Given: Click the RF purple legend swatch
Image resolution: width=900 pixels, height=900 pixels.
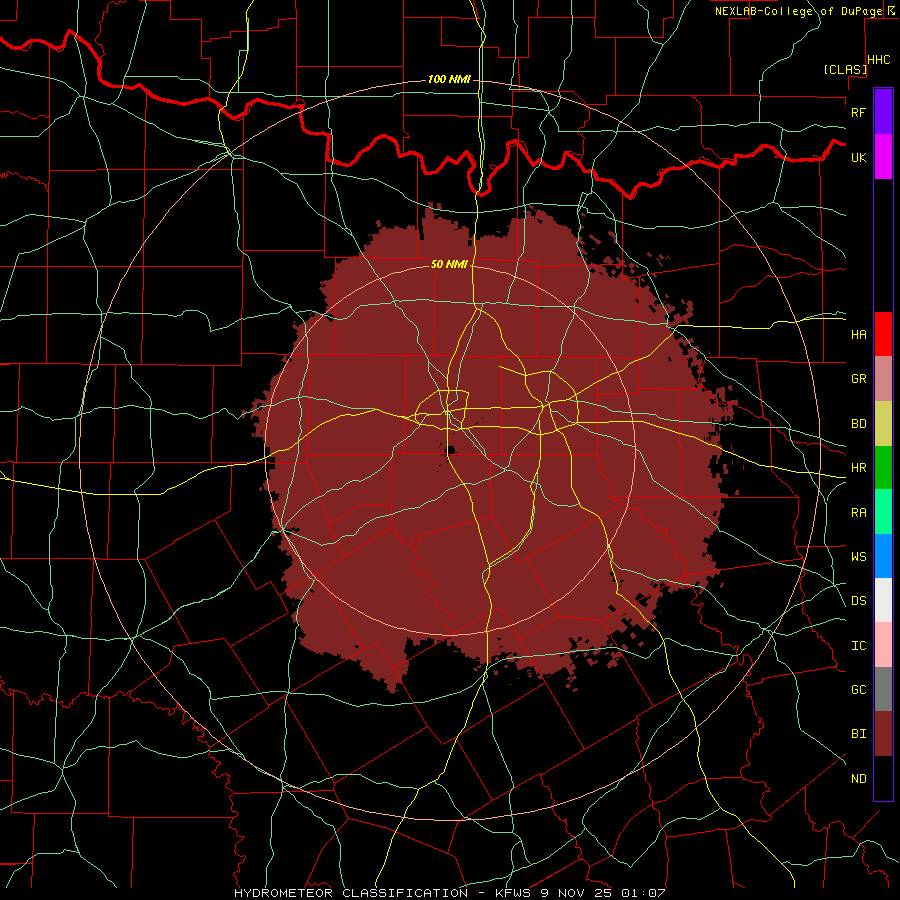Looking at the screenshot, I should pyautogui.click(x=883, y=111).
